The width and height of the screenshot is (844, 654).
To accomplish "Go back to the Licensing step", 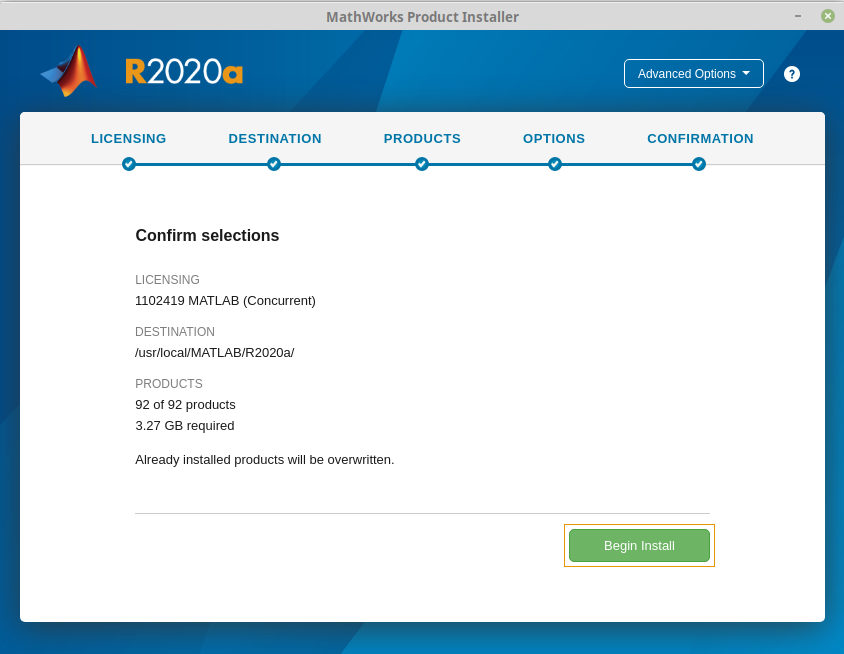I will pyautogui.click(x=129, y=139).
